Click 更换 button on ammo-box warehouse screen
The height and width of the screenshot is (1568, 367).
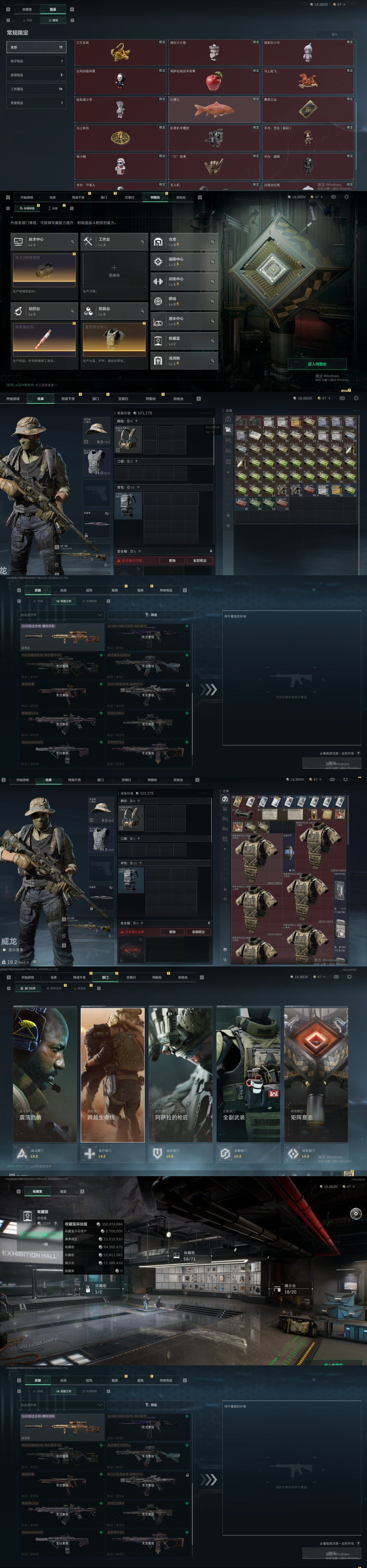[172, 560]
